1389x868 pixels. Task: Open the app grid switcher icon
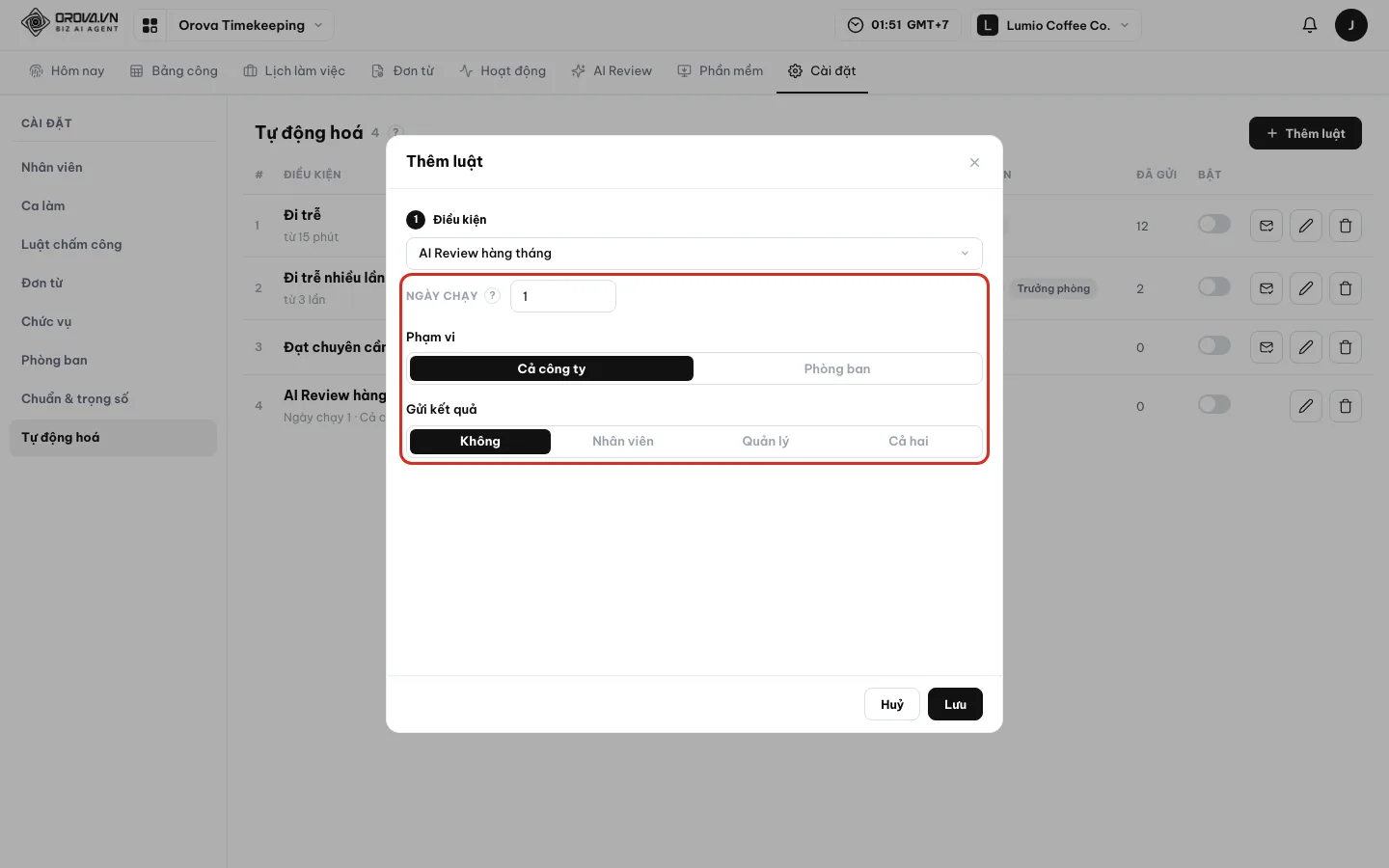click(x=150, y=26)
